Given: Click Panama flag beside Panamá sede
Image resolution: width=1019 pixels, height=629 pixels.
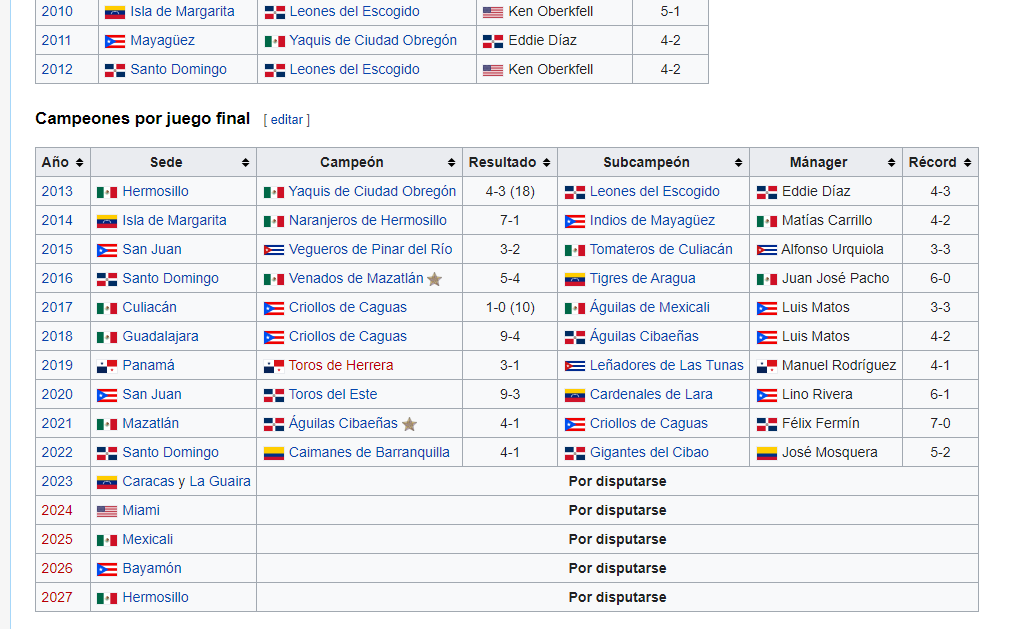Looking at the screenshot, I should (x=107, y=366).
